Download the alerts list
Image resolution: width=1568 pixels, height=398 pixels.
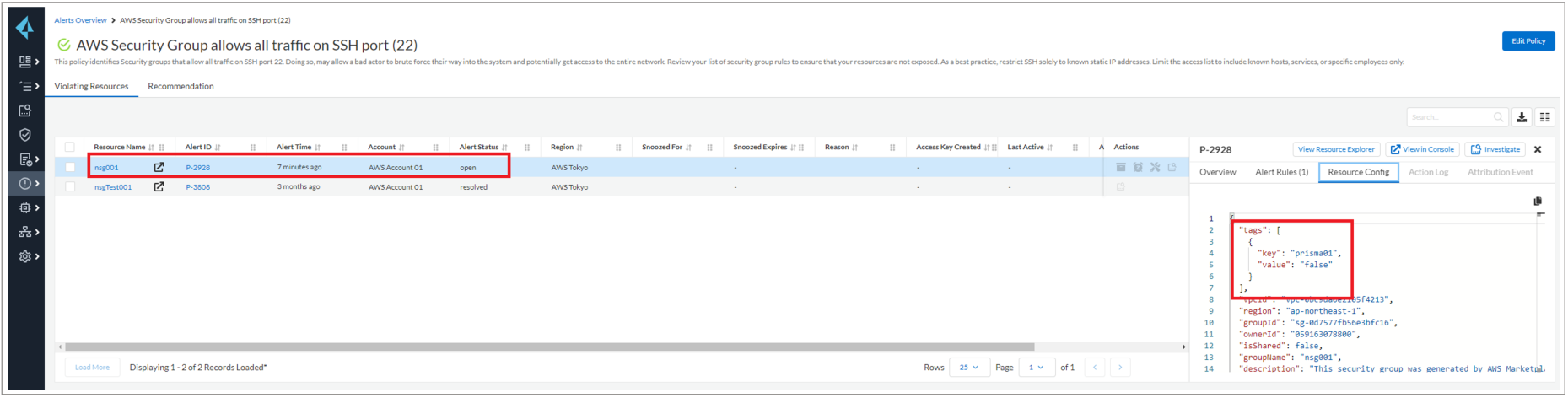pyautogui.click(x=1522, y=117)
